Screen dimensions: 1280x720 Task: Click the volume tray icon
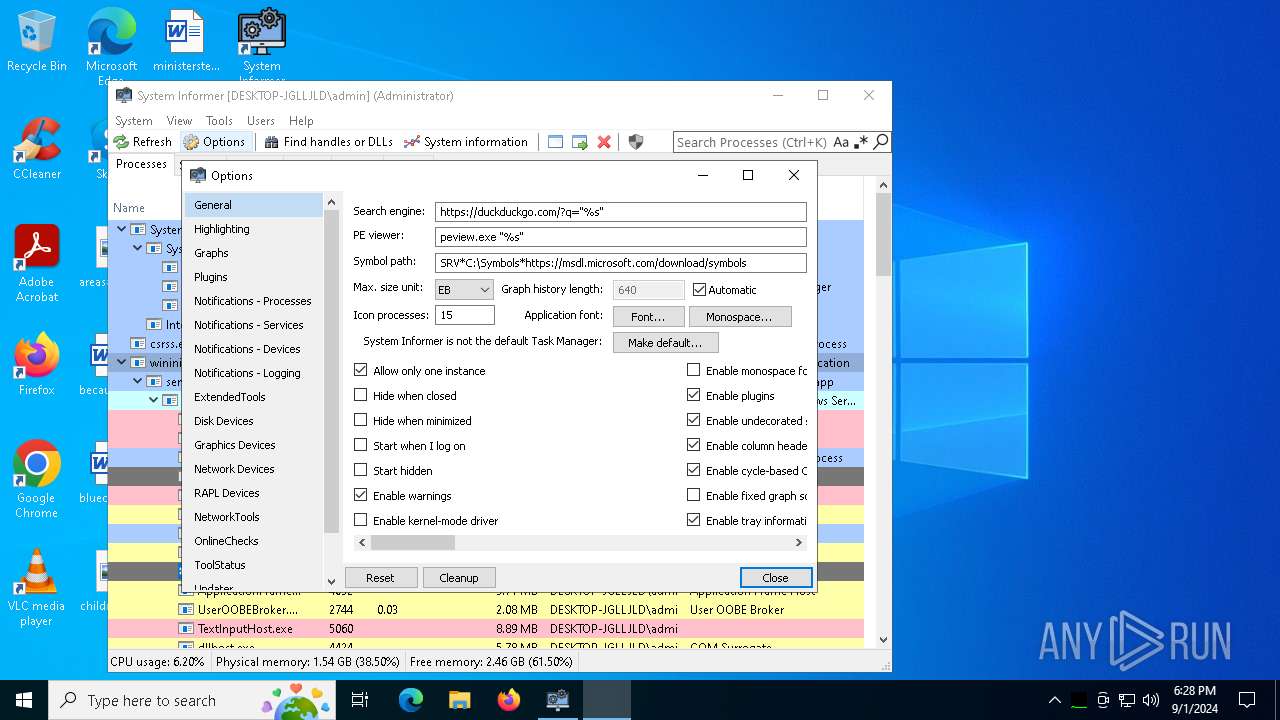pos(1151,700)
